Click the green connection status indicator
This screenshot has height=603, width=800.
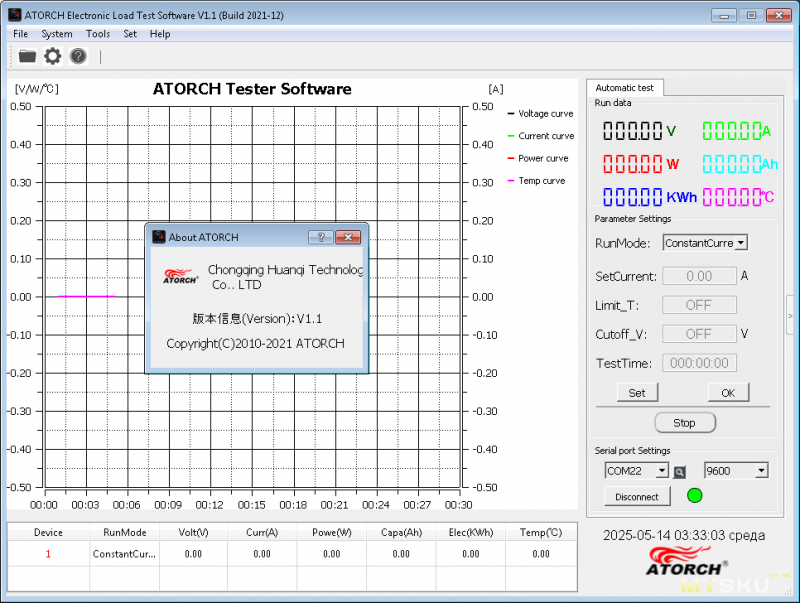coord(694,495)
